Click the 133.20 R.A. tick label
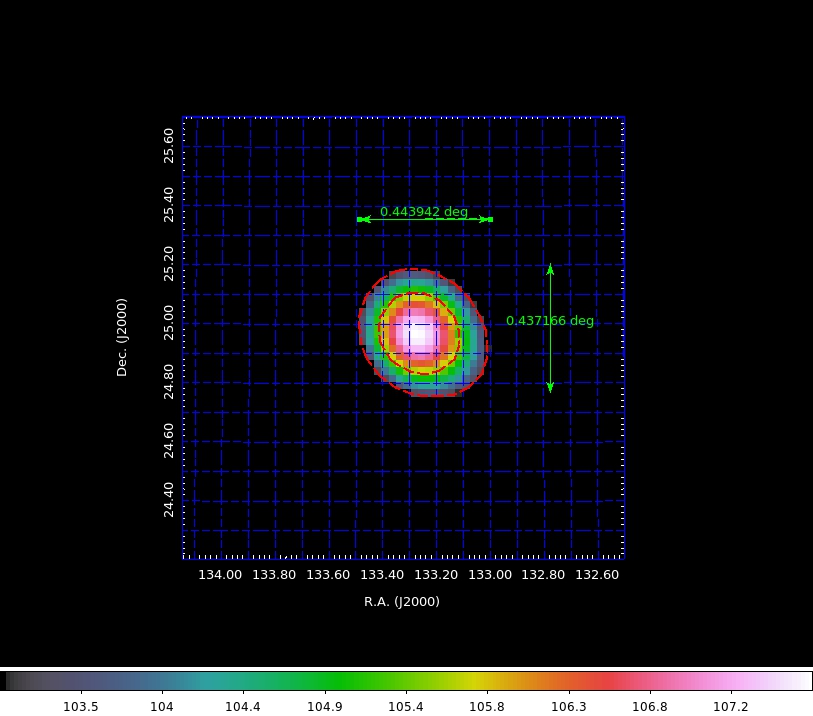The height and width of the screenshot is (716, 813). coord(436,575)
